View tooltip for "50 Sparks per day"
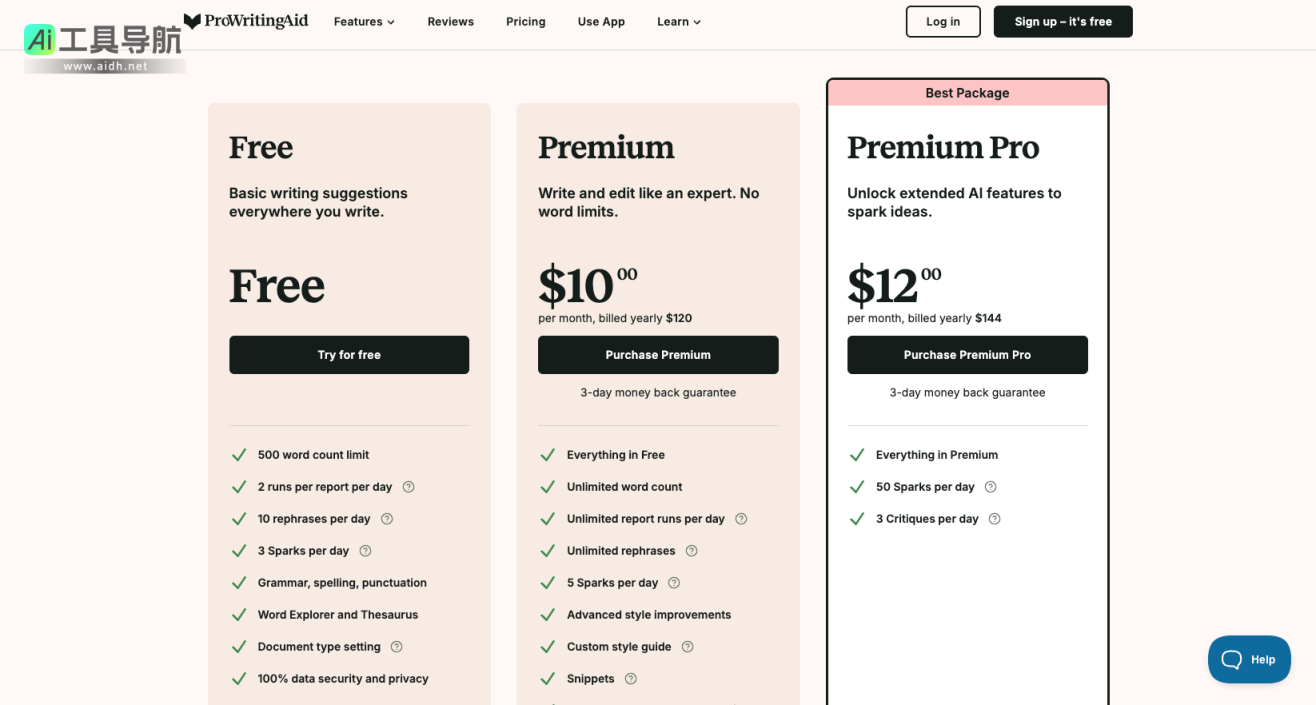The image size is (1316, 705). point(990,487)
